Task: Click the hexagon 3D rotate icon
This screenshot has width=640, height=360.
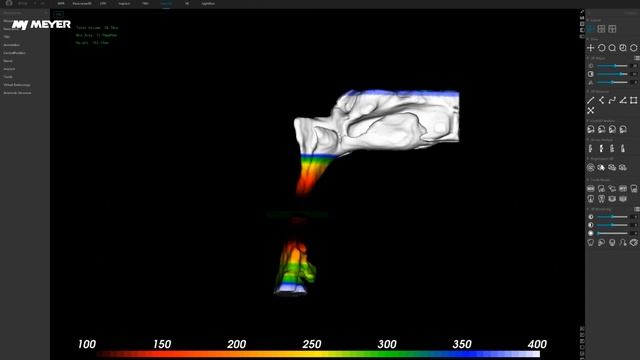Action: tap(633, 48)
